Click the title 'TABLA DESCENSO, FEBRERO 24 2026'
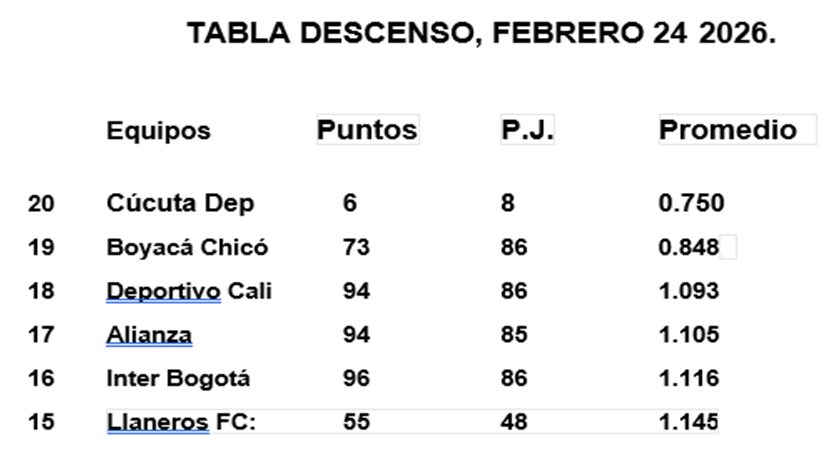This screenshot has height=463, width=826. [482, 32]
